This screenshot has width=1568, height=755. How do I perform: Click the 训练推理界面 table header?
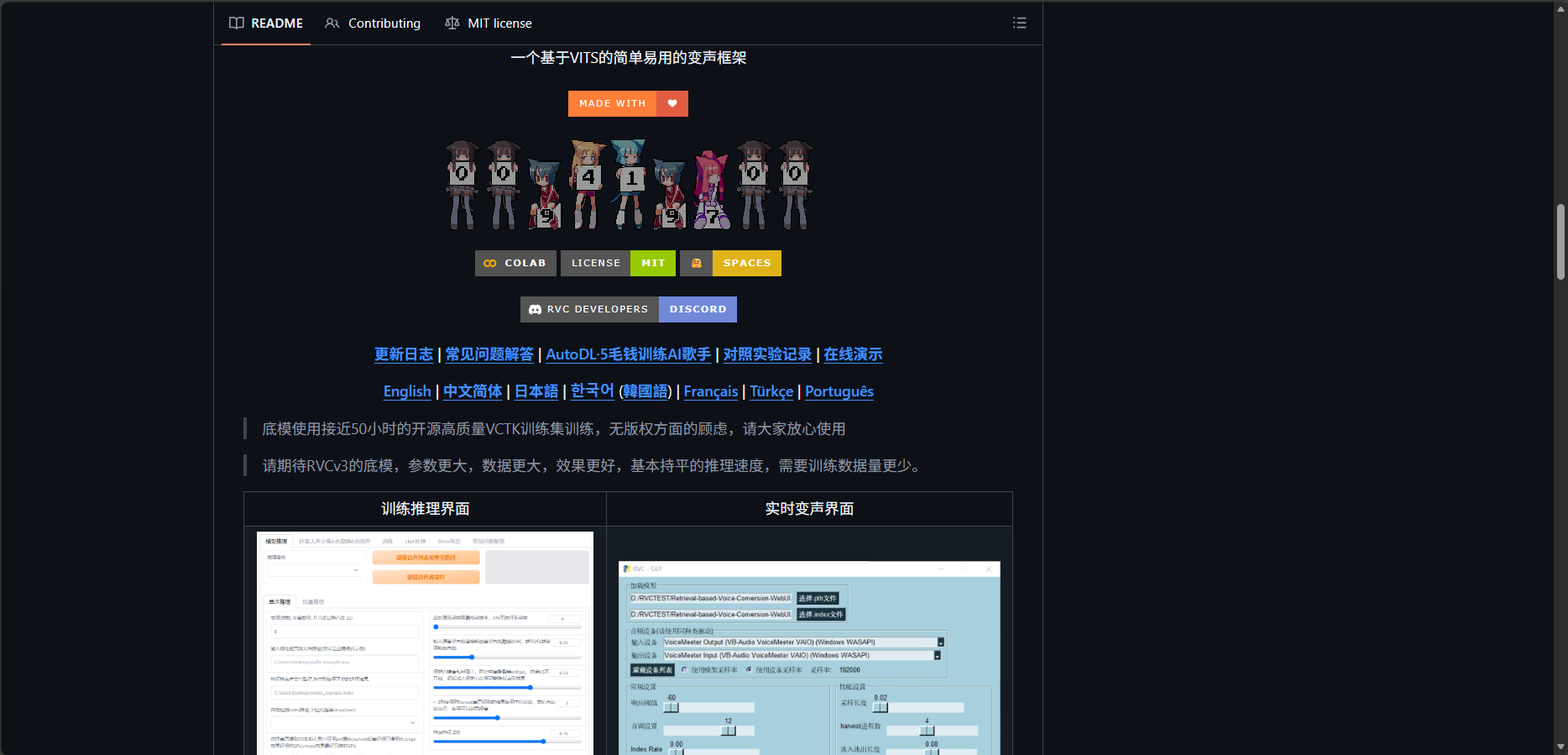[425, 509]
